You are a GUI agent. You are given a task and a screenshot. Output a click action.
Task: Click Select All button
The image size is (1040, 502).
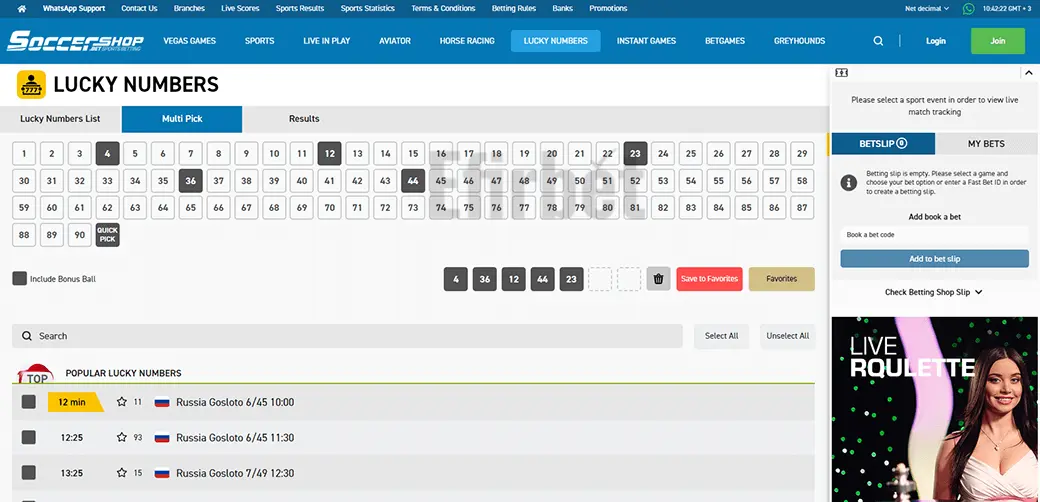(x=722, y=336)
